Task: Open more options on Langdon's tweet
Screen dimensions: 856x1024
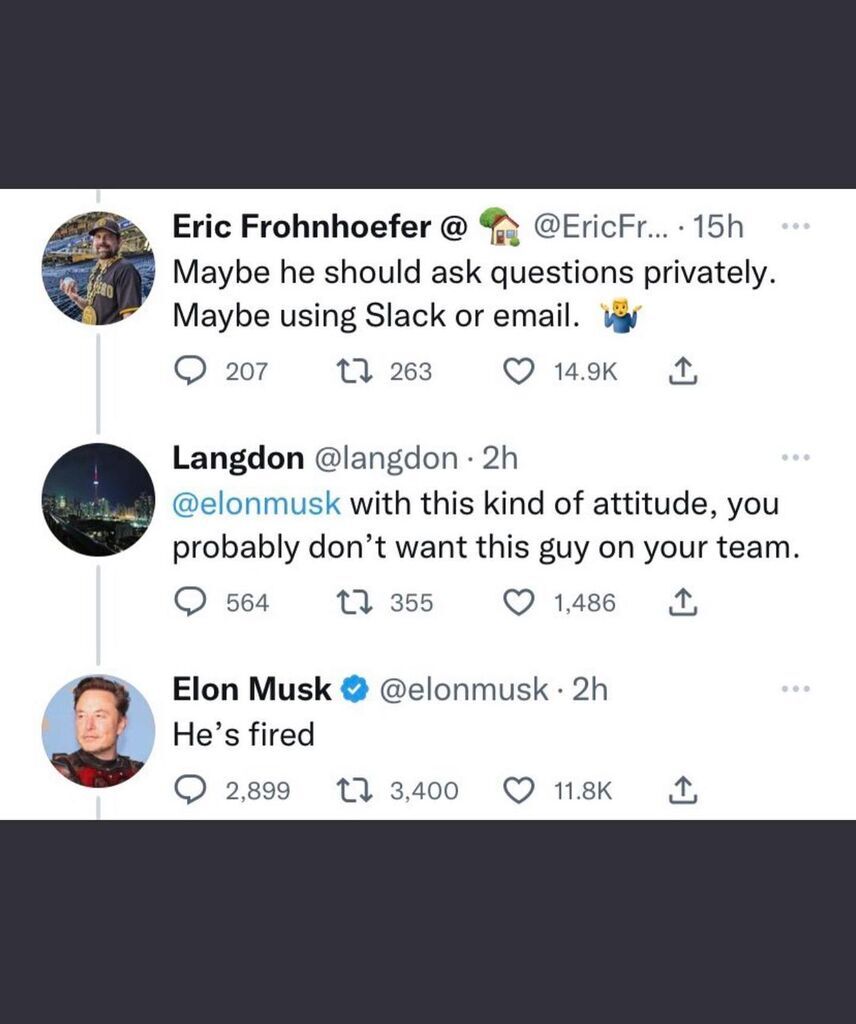Action: pyautogui.click(x=793, y=458)
